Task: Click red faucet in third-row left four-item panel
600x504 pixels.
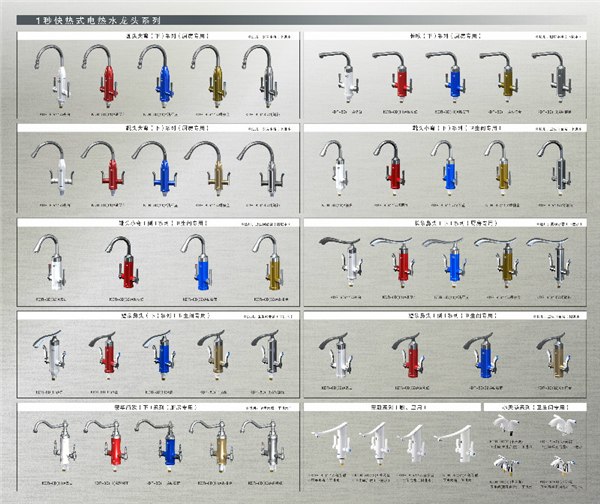Action: (x=122, y=263)
